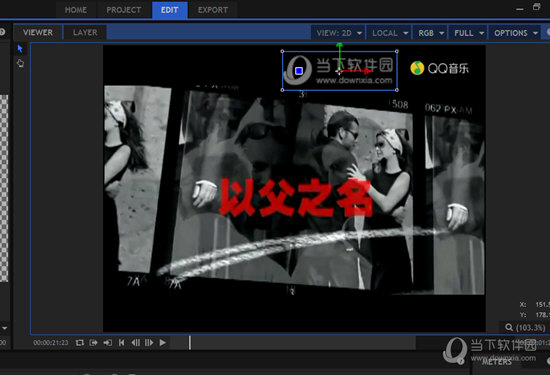
Task: Open the PROJECT tab
Action: pos(123,10)
